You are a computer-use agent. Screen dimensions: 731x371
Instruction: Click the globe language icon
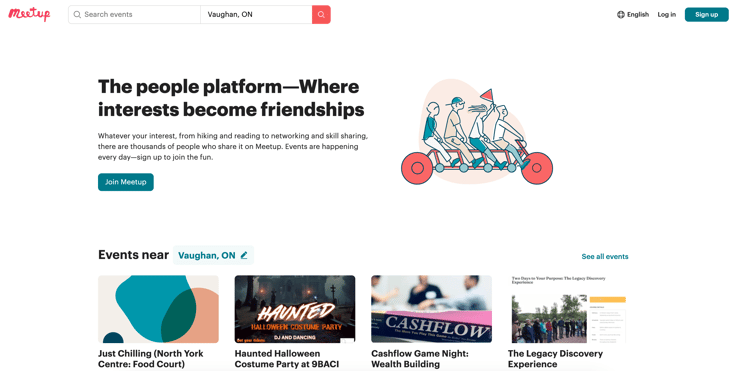pos(621,14)
